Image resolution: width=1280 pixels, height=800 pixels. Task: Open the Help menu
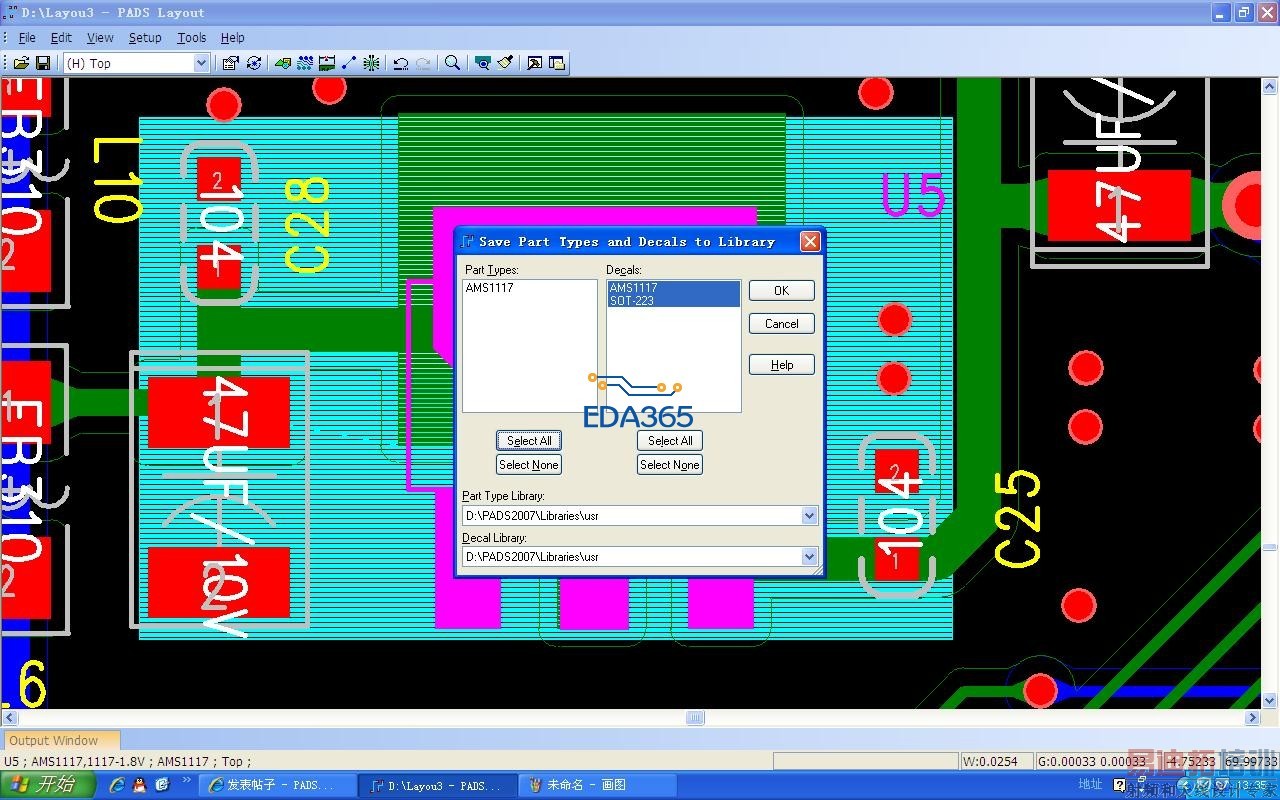[x=232, y=38]
